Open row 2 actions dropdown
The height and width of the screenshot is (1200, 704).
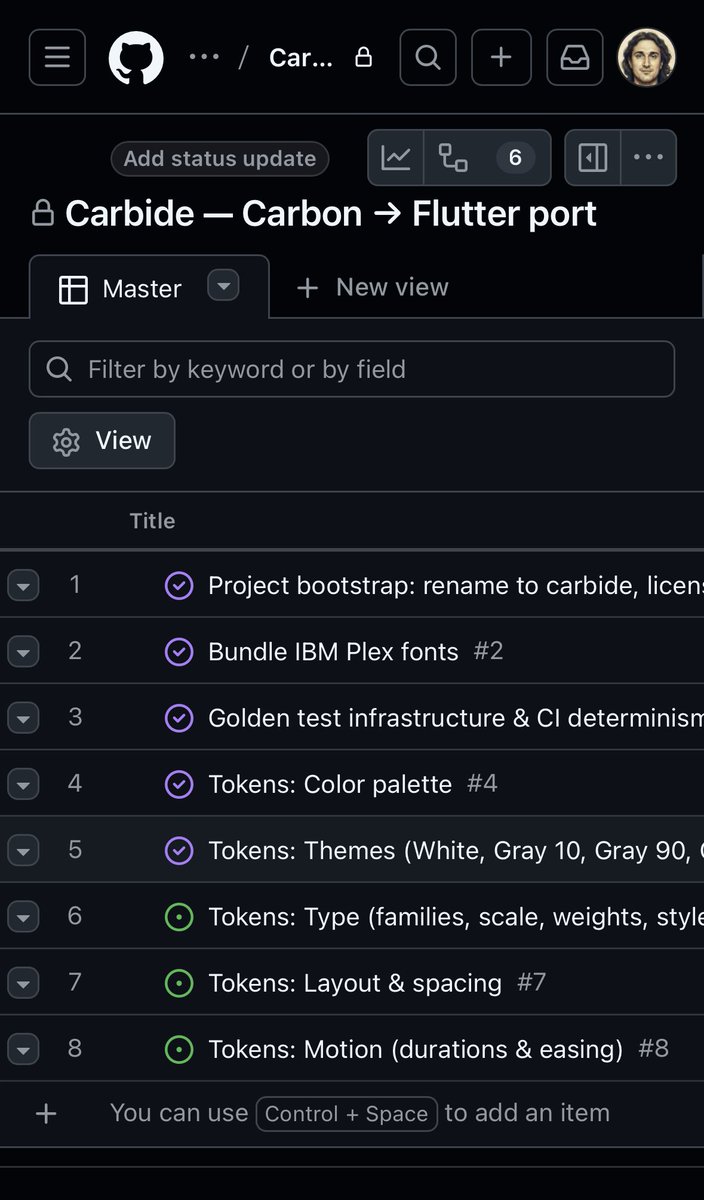(x=23, y=651)
